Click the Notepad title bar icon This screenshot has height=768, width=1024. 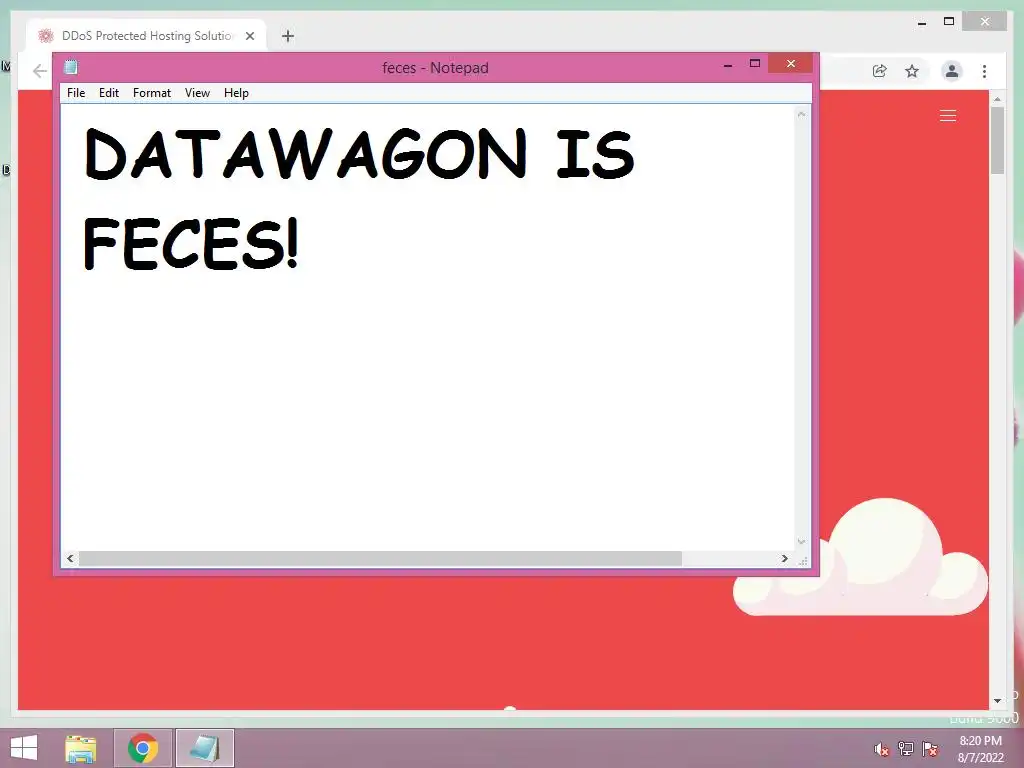click(71, 67)
